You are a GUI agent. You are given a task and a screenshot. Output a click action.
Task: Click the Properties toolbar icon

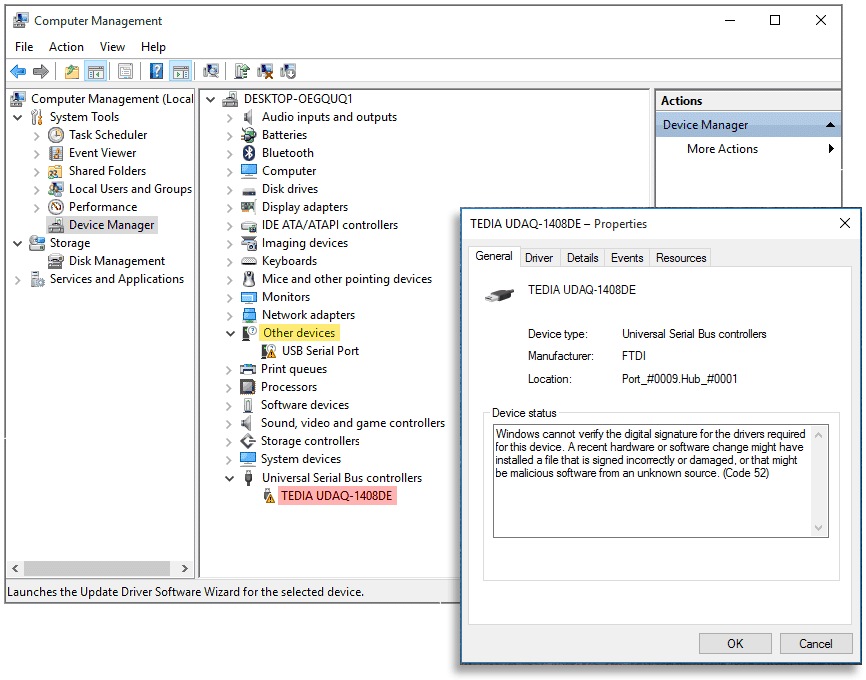click(125, 71)
